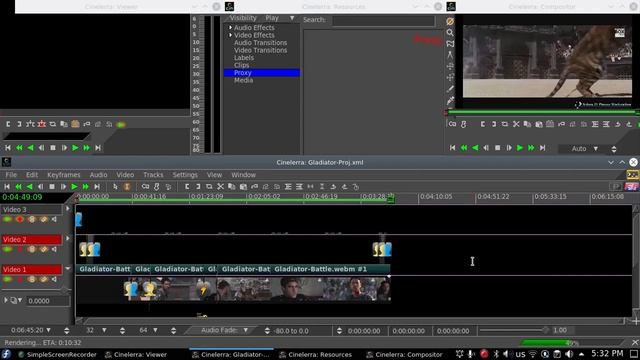Click the in-point bracket in main toolbar
Image resolution: width=640 pixels, height=360 pixels.
click(187, 187)
